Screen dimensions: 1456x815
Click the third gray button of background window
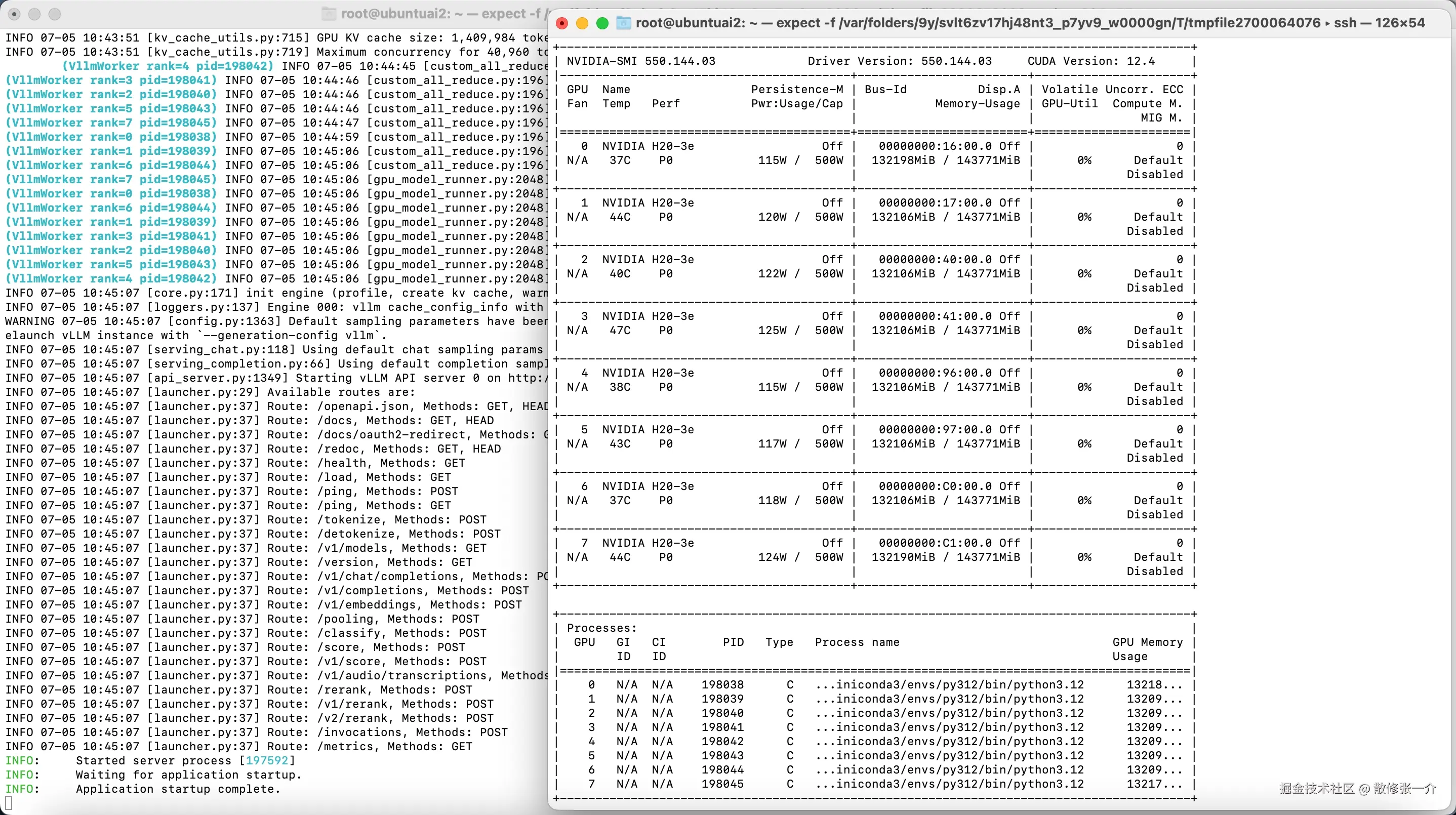point(54,14)
